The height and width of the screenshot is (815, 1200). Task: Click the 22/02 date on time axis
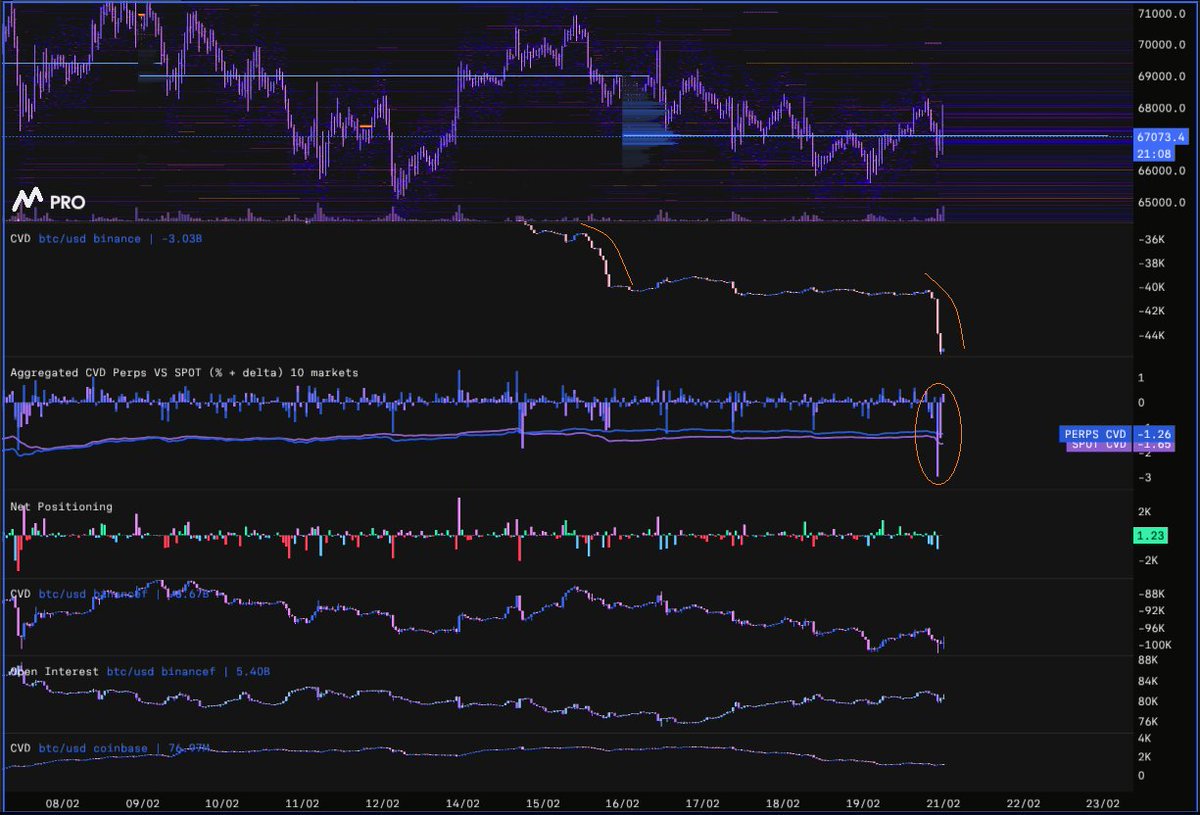click(x=1022, y=804)
